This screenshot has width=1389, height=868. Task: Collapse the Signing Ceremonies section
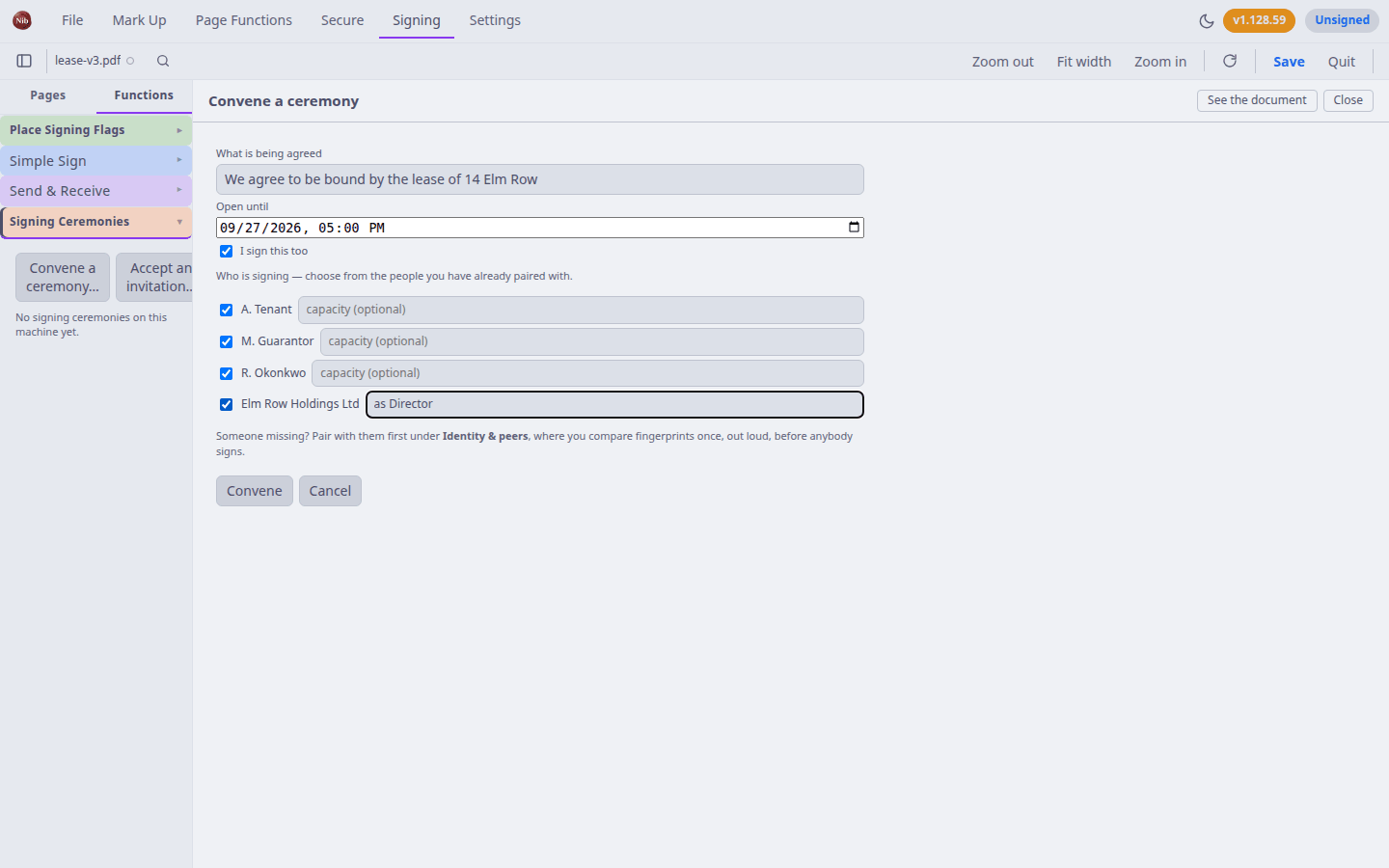point(95,222)
